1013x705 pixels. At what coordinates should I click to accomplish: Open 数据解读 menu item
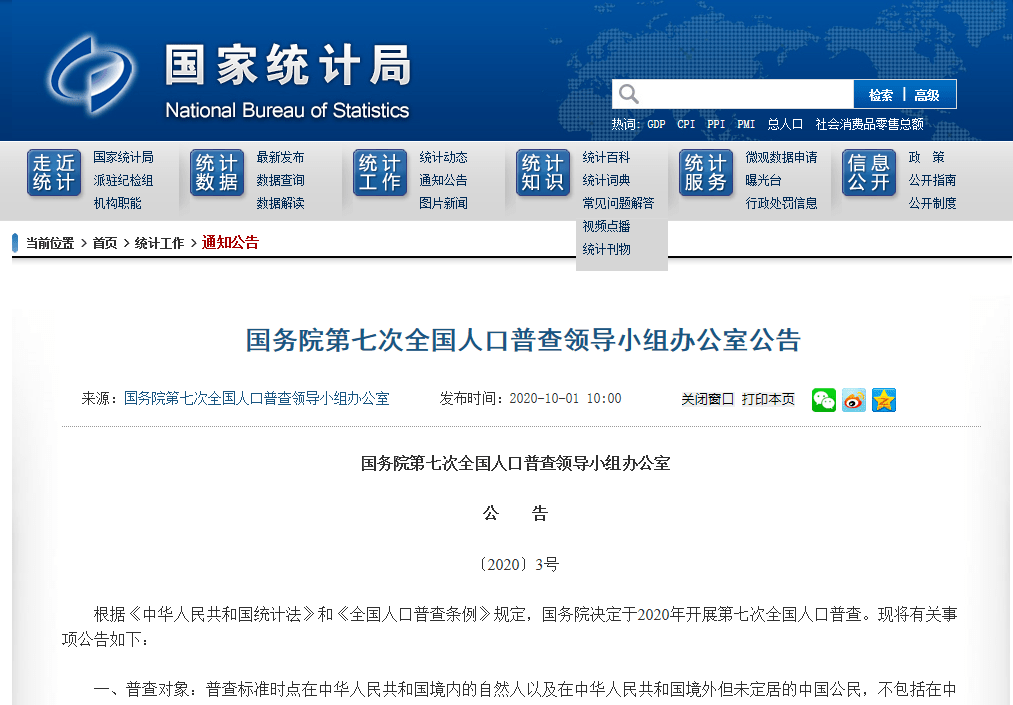click(x=280, y=203)
